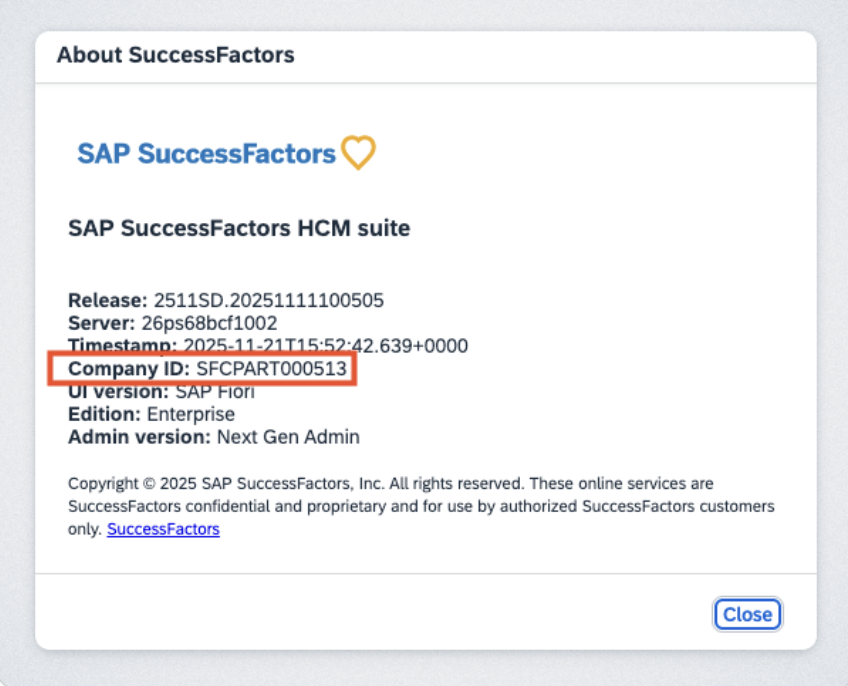The height and width of the screenshot is (686, 848).
Task: Click the Release label
Action: (107, 300)
